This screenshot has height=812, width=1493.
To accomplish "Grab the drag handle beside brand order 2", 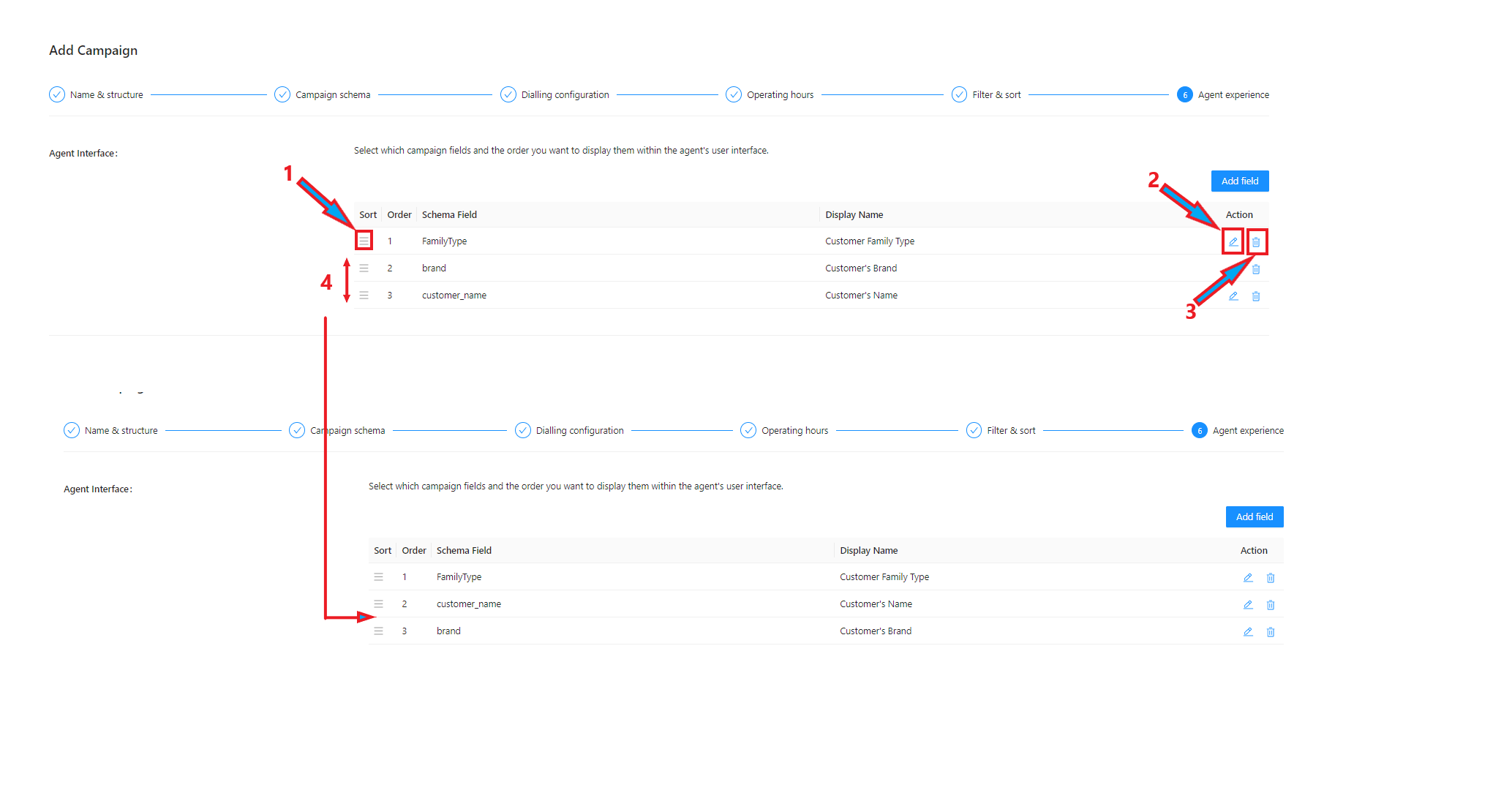I will point(364,268).
